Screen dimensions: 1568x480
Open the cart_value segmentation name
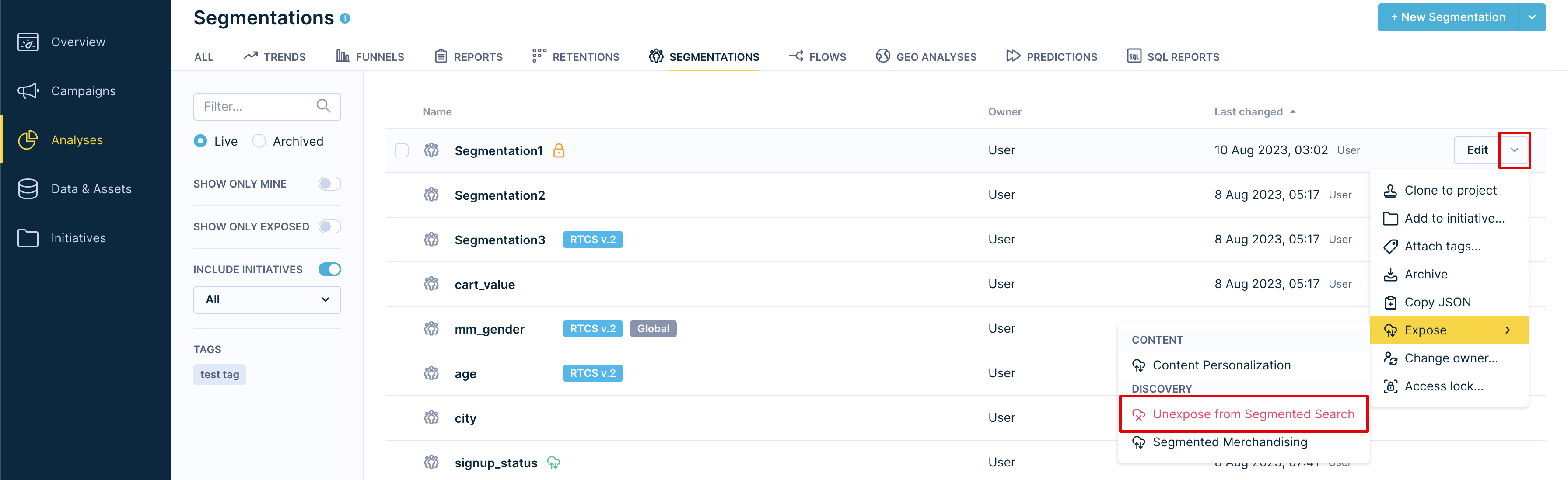(x=484, y=285)
